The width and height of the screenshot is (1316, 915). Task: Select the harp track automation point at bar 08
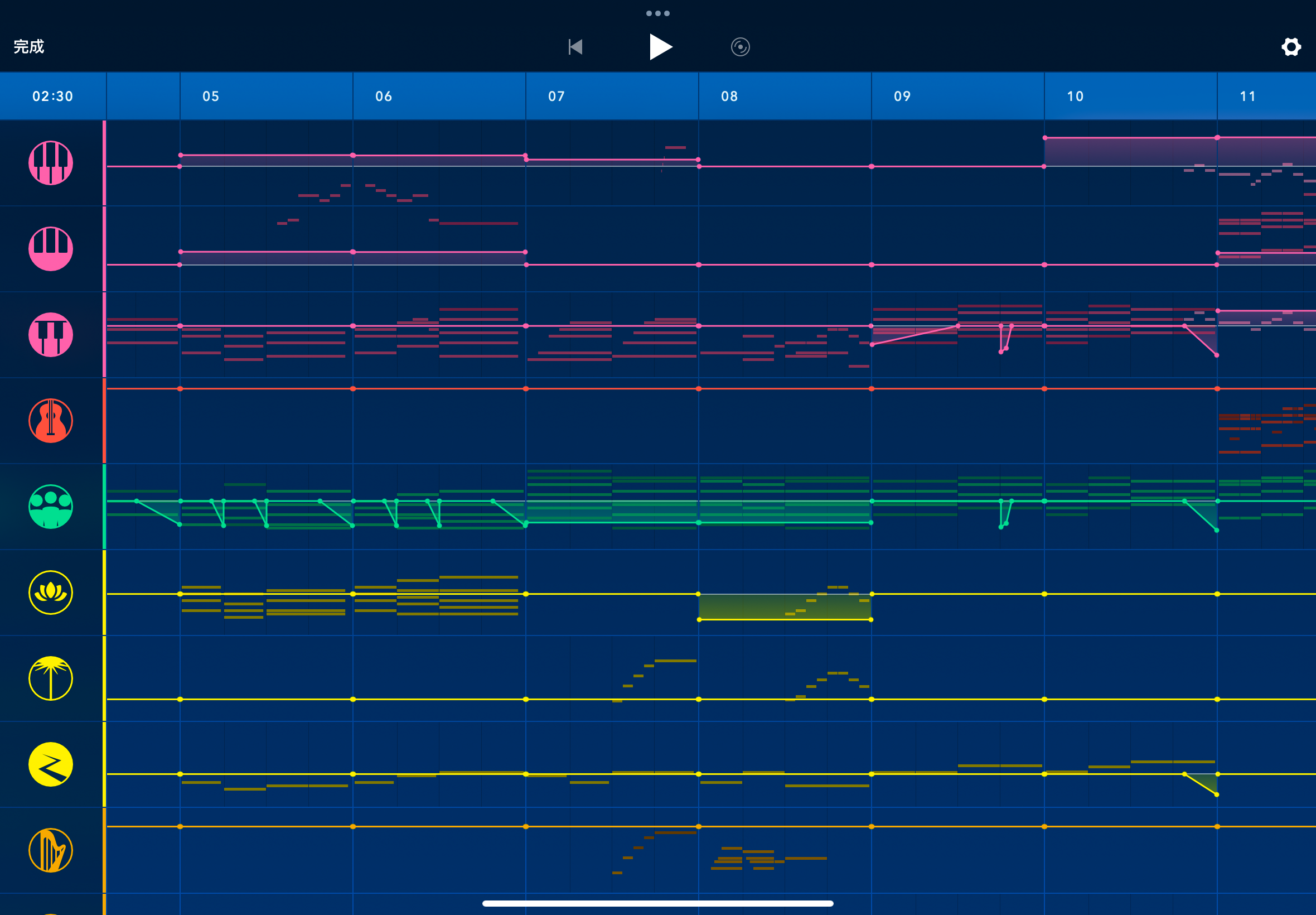[699, 827]
